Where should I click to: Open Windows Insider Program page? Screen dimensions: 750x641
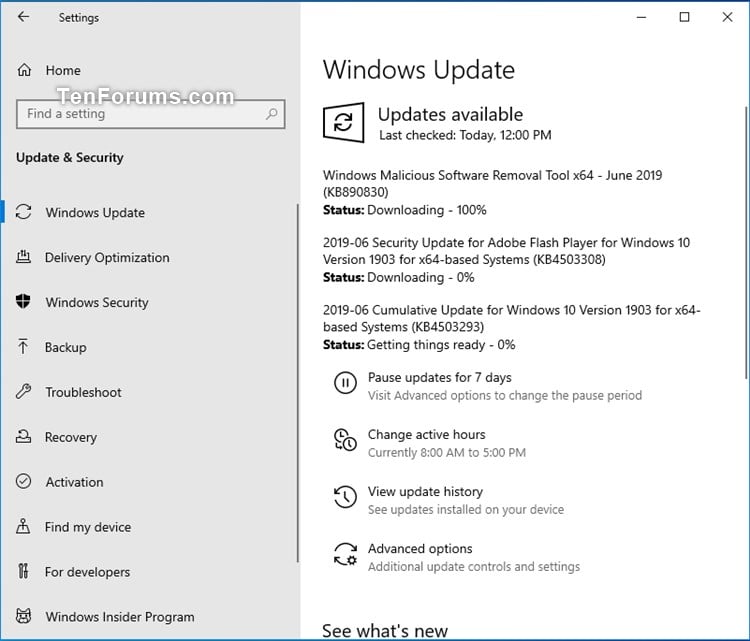(120, 617)
